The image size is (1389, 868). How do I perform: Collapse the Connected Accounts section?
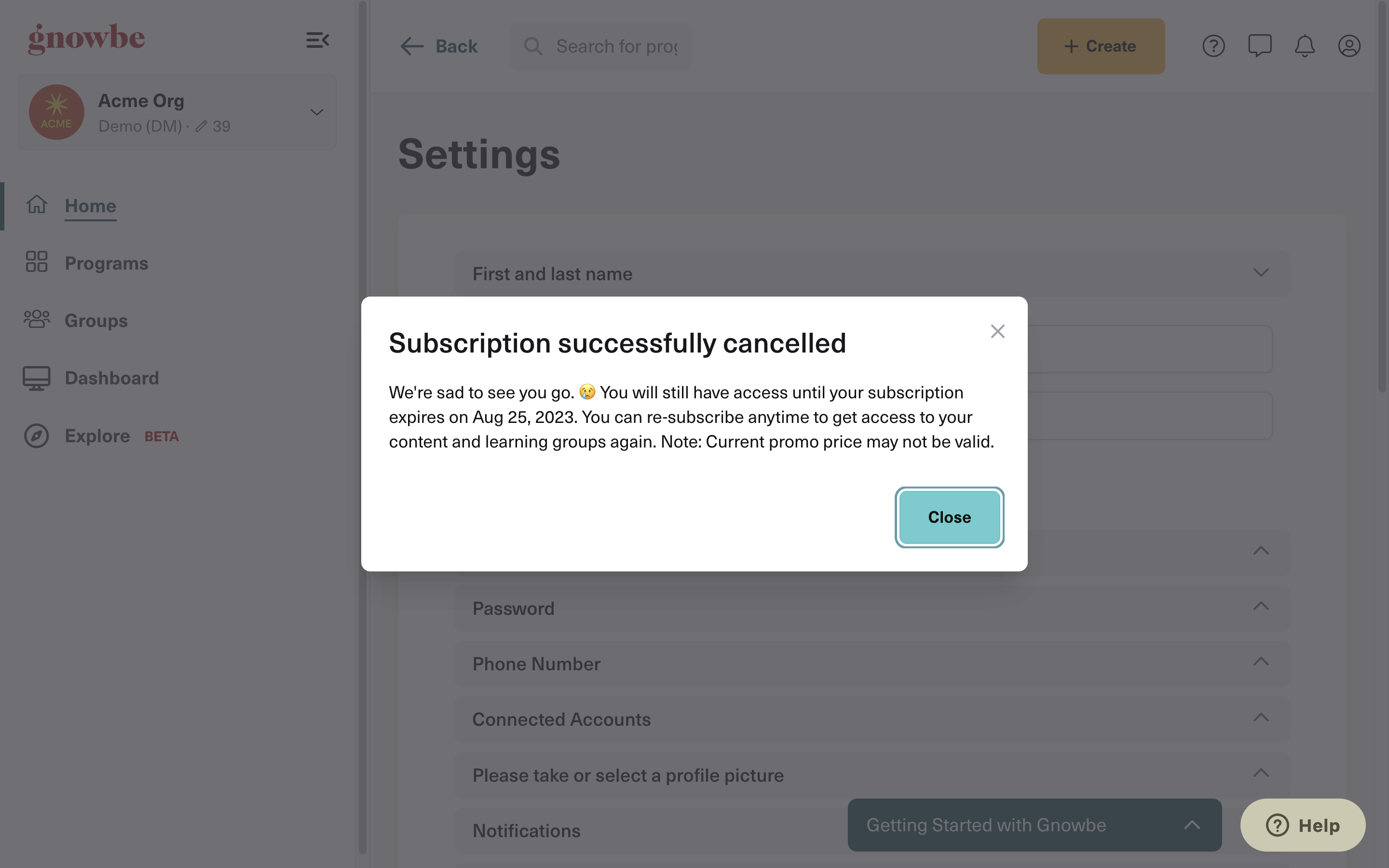pos(872,719)
